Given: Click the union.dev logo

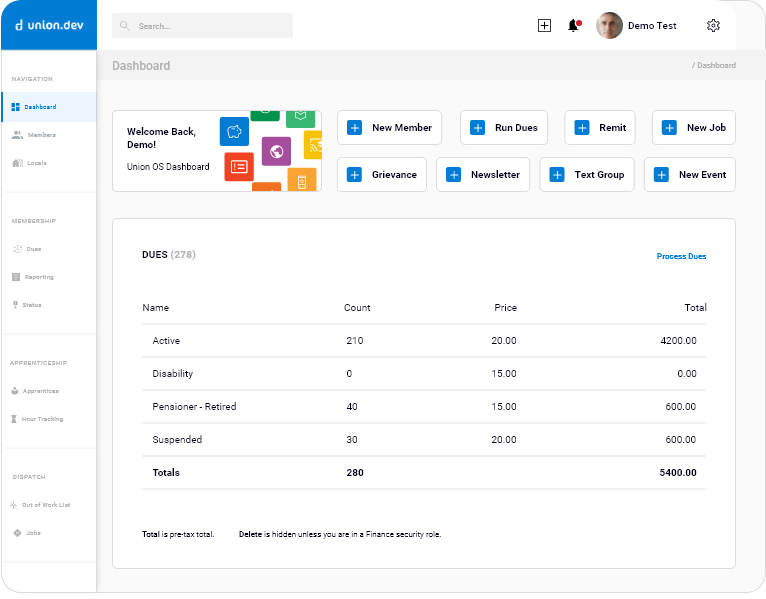Looking at the screenshot, I should pyautogui.click(x=49, y=25).
